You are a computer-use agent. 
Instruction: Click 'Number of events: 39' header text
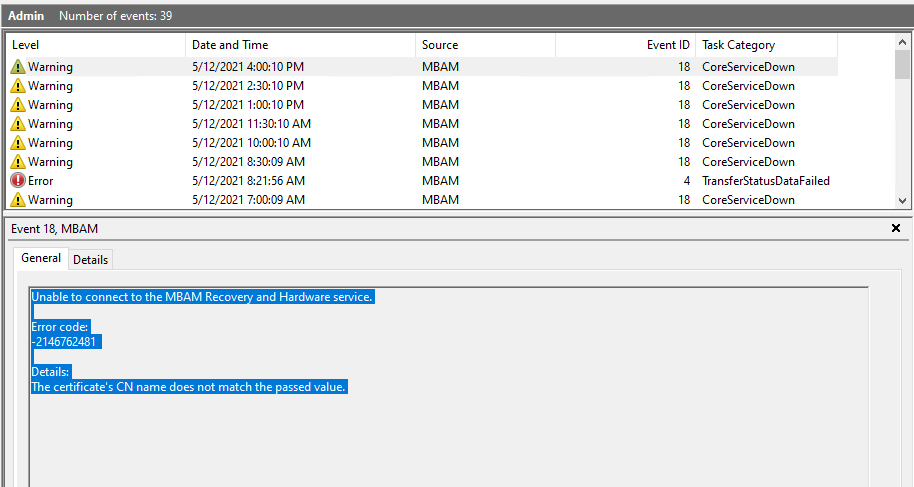coord(115,16)
